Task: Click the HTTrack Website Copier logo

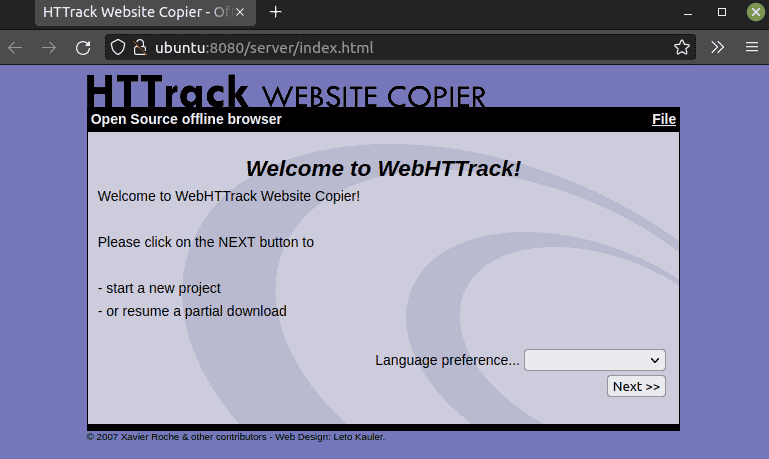Action: (x=286, y=91)
